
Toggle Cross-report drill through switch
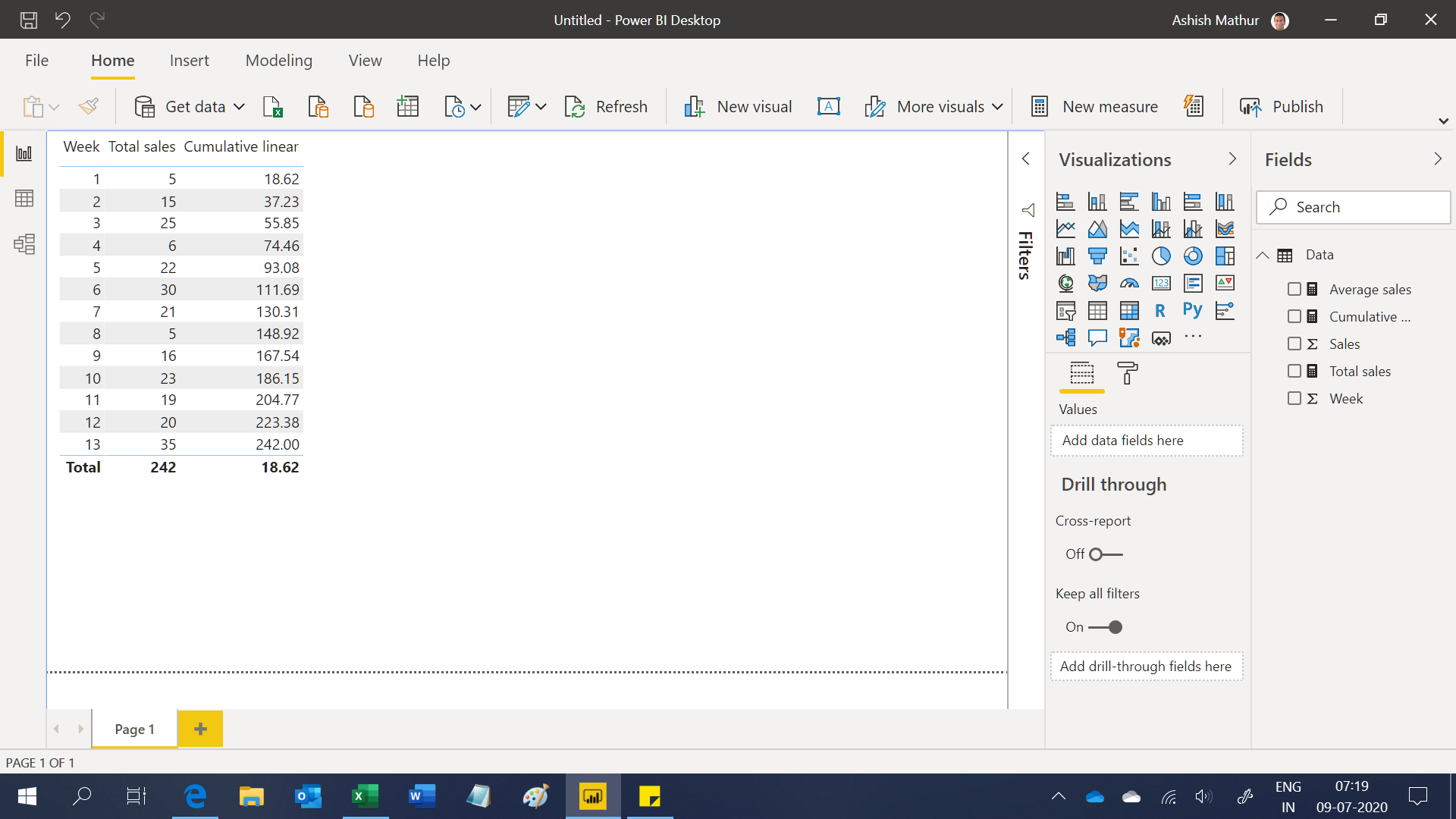tap(1106, 554)
